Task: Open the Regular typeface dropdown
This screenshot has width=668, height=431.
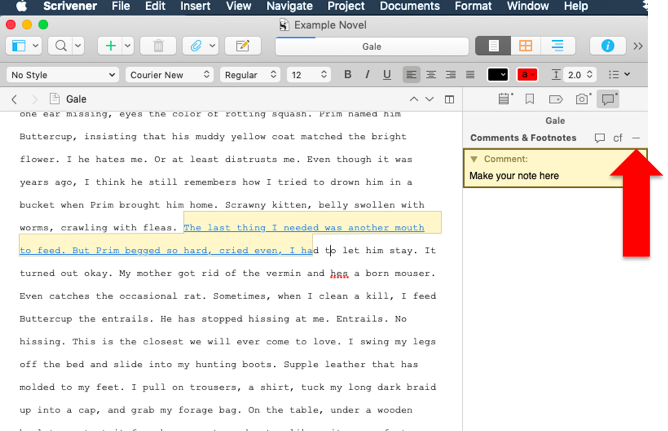Action: (250, 75)
